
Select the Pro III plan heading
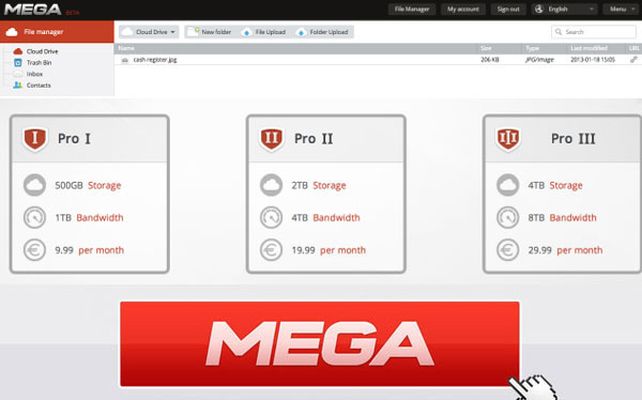(x=573, y=139)
